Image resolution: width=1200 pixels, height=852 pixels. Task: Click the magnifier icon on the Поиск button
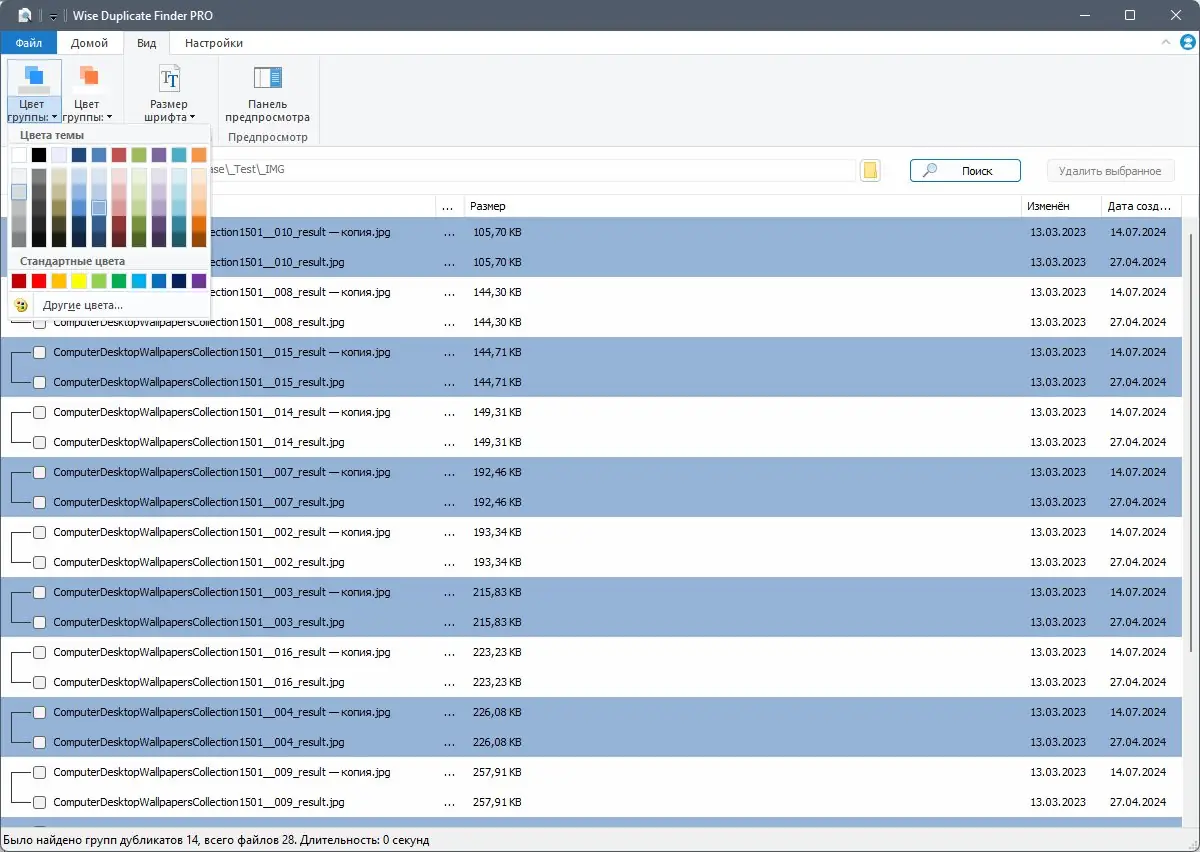(930, 171)
